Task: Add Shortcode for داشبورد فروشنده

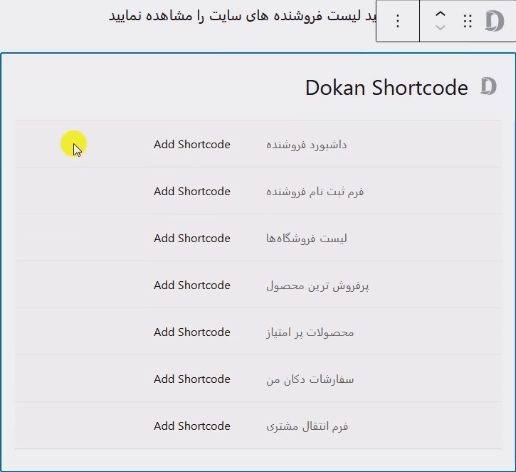Action: (x=192, y=144)
